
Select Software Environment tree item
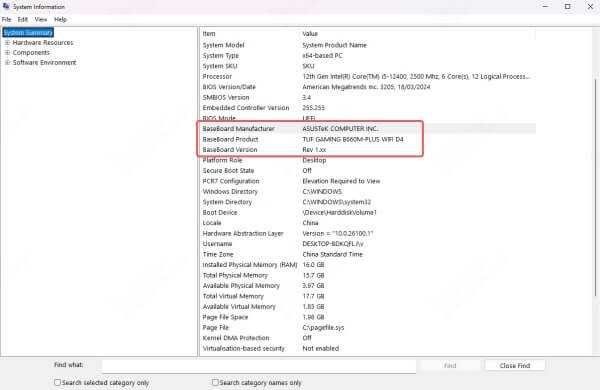point(44,62)
